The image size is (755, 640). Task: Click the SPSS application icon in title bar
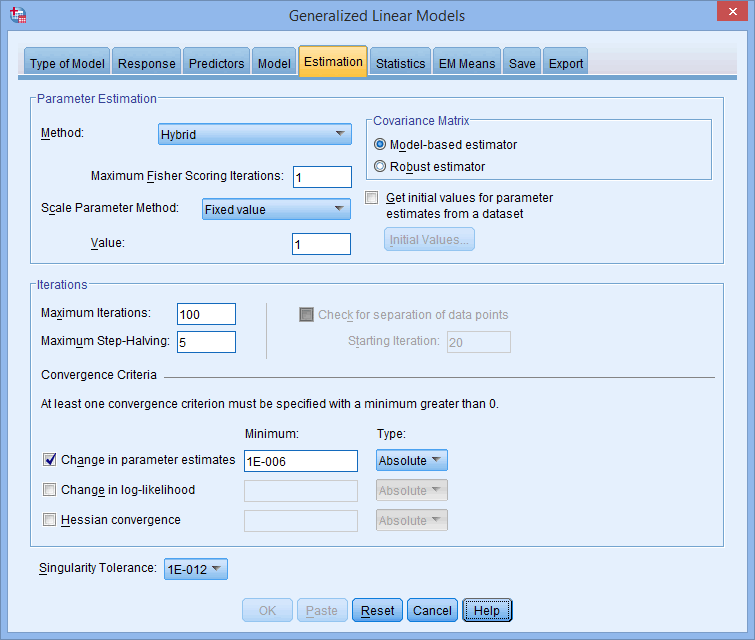(x=18, y=14)
